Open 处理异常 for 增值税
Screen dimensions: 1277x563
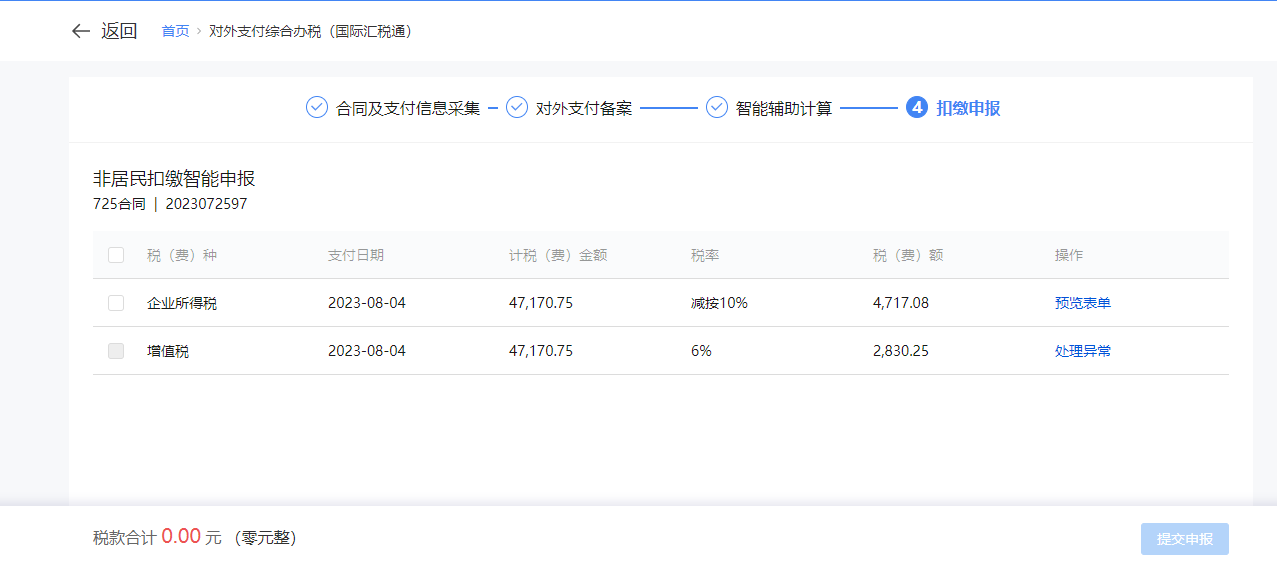coord(1082,351)
